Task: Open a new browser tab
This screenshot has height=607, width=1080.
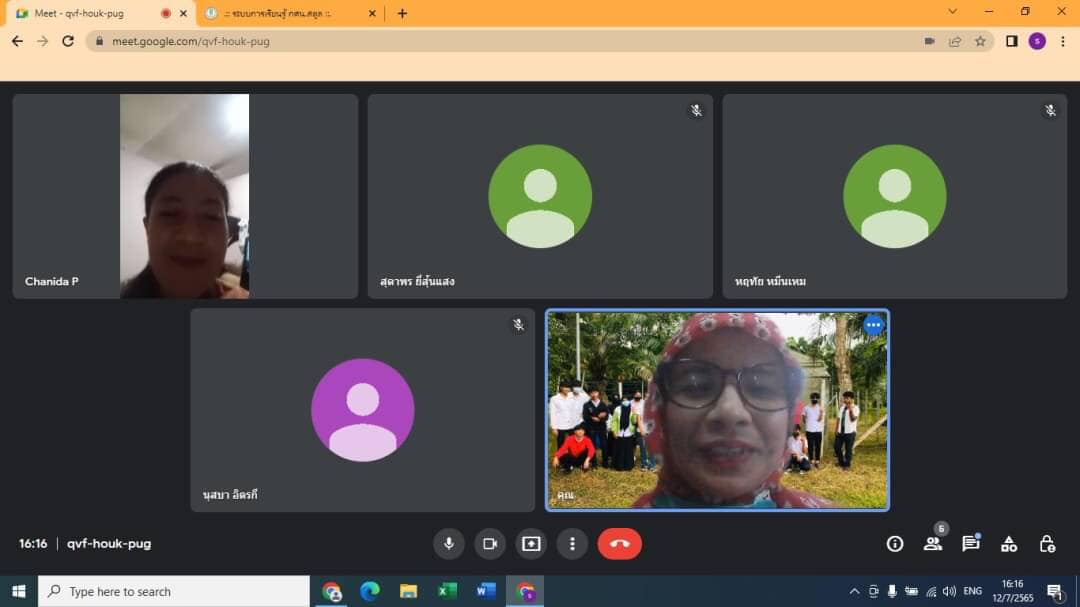Action: point(402,14)
